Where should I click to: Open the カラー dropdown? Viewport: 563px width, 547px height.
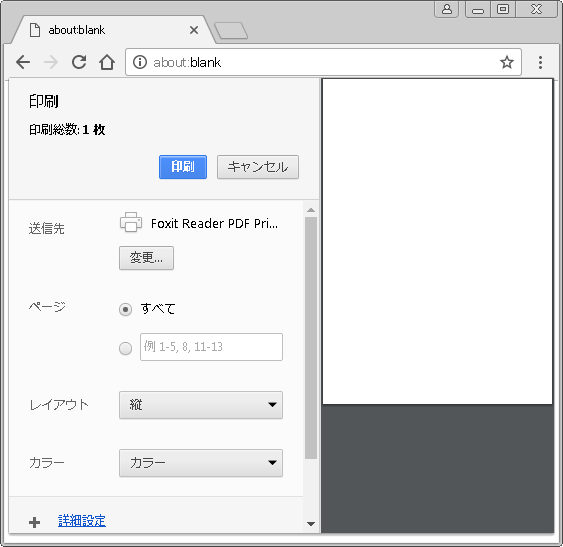[x=201, y=463]
